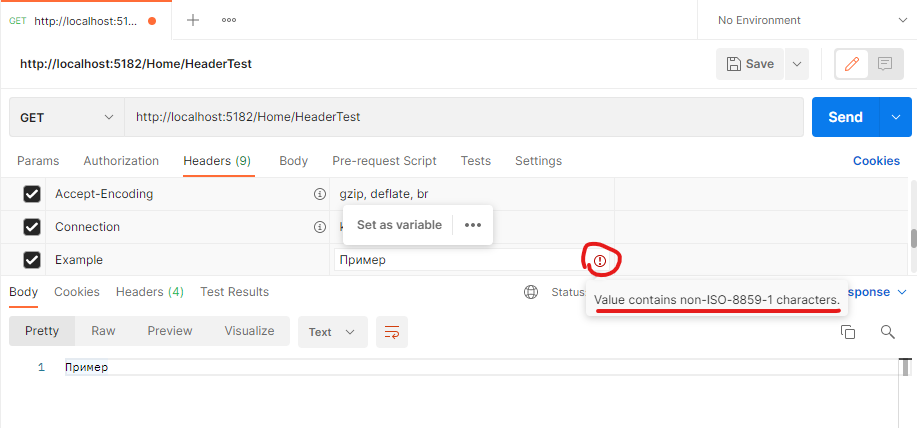The width and height of the screenshot is (917, 428).
Task: Click the request URL input field
Action: coord(464,117)
